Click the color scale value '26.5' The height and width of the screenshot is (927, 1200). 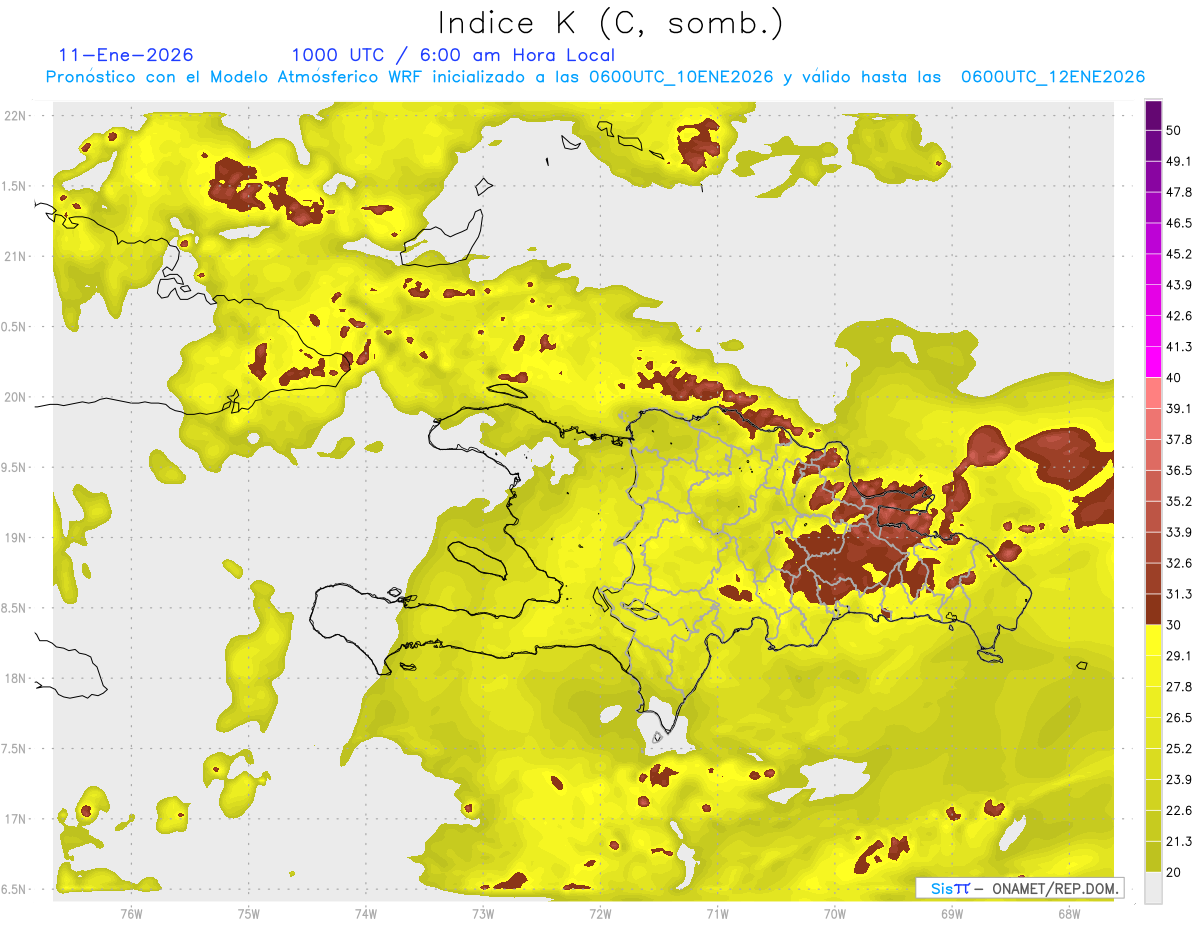[x=1179, y=718]
